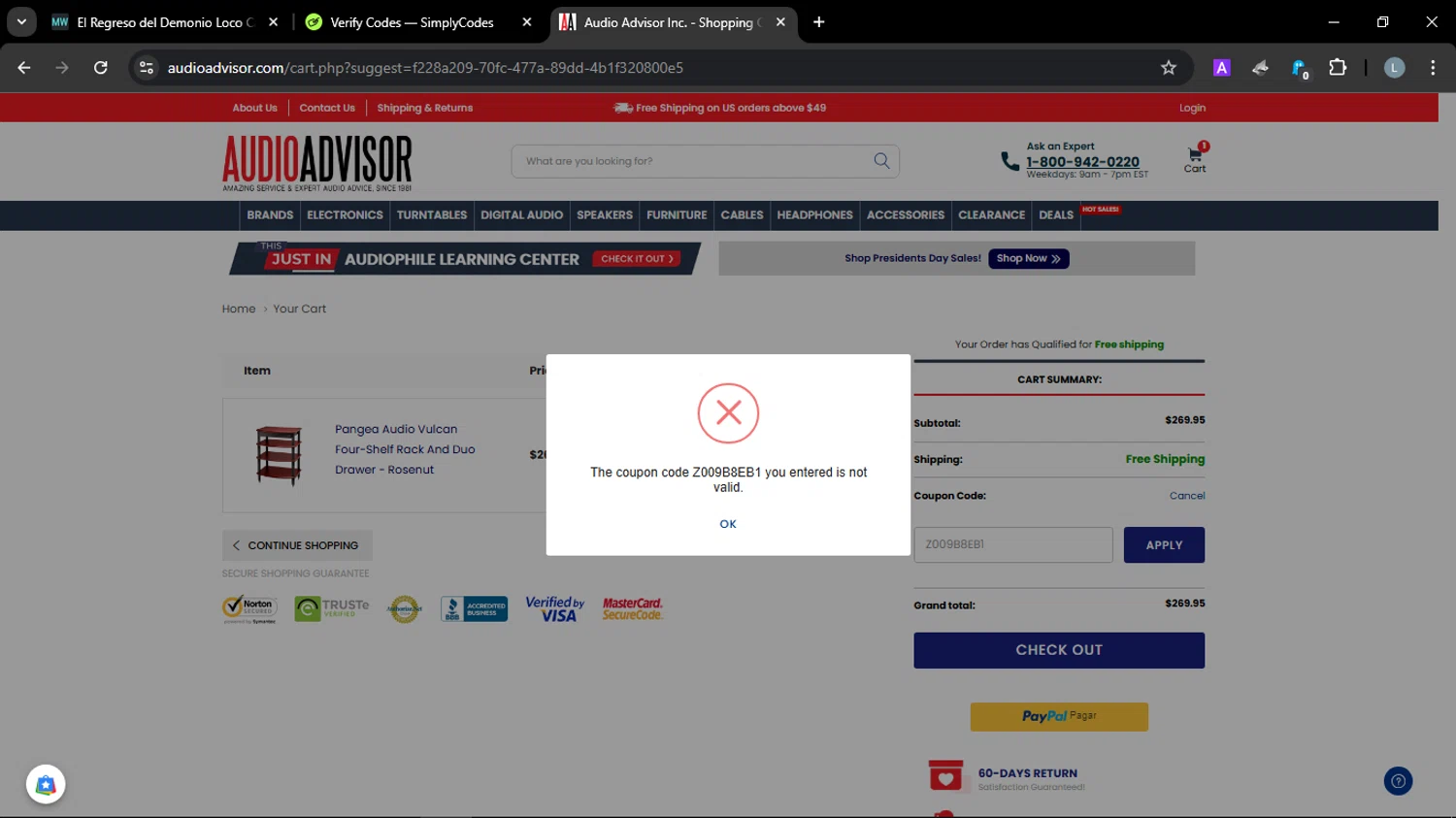This screenshot has width=1456, height=818.
Task: Open the TURNTABLES menu
Action: click(x=432, y=215)
